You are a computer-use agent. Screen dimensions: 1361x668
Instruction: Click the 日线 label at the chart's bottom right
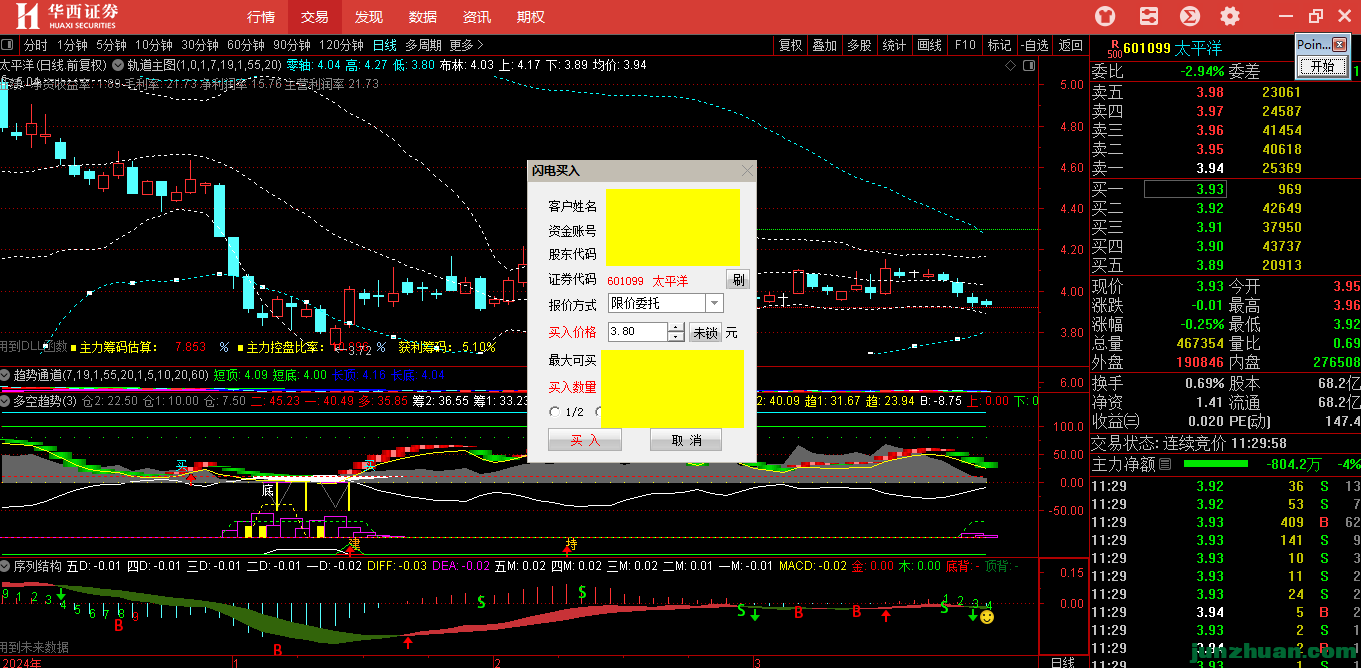(1063, 662)
